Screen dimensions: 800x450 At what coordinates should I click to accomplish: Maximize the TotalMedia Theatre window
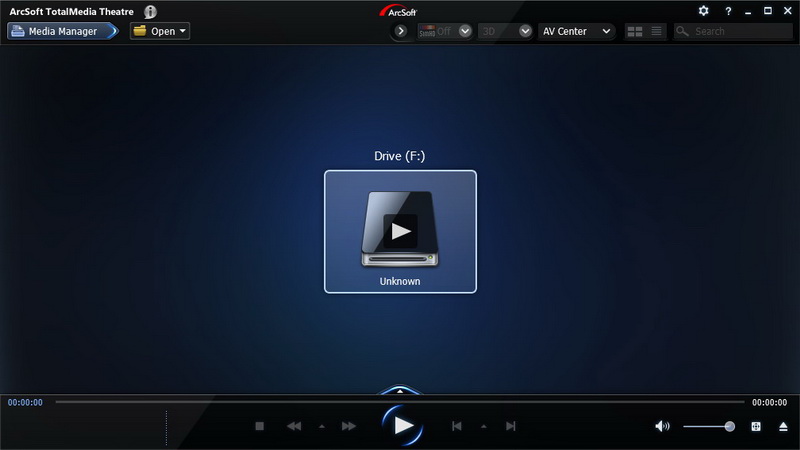pos(768,11)
